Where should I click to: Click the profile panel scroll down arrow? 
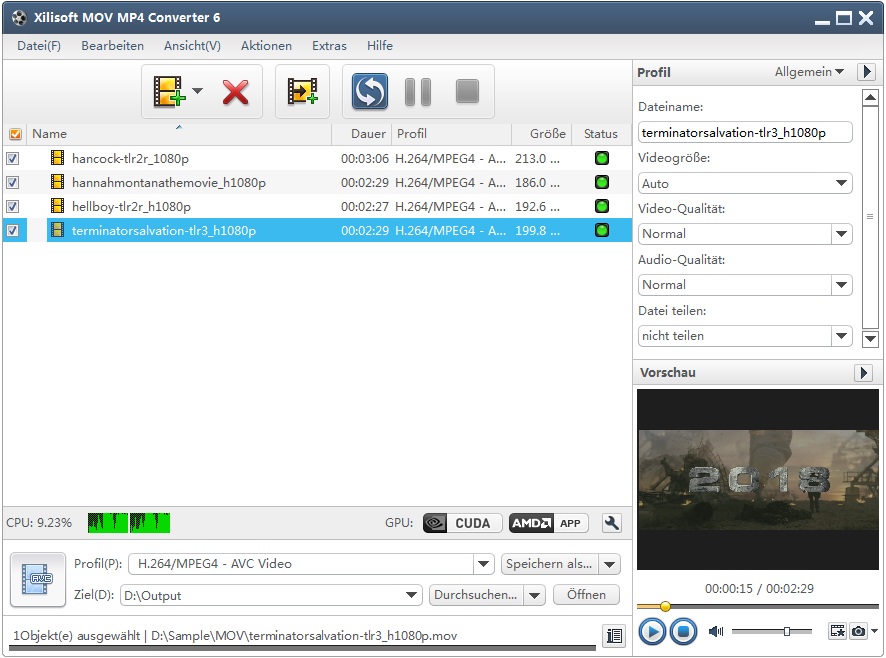pyautogui.click(x=870, y=339)
